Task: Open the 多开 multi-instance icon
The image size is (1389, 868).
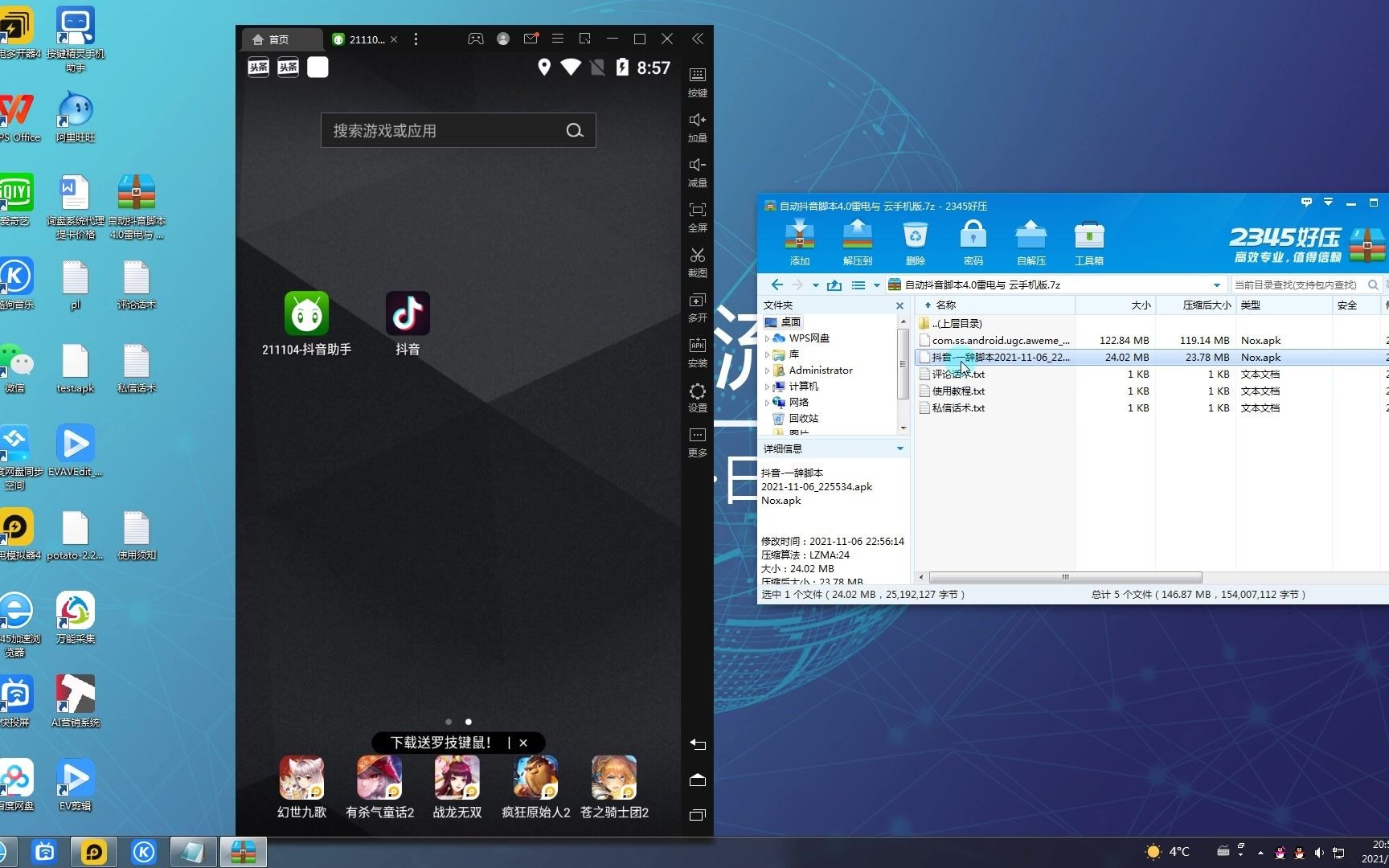Action: (697, 300)
